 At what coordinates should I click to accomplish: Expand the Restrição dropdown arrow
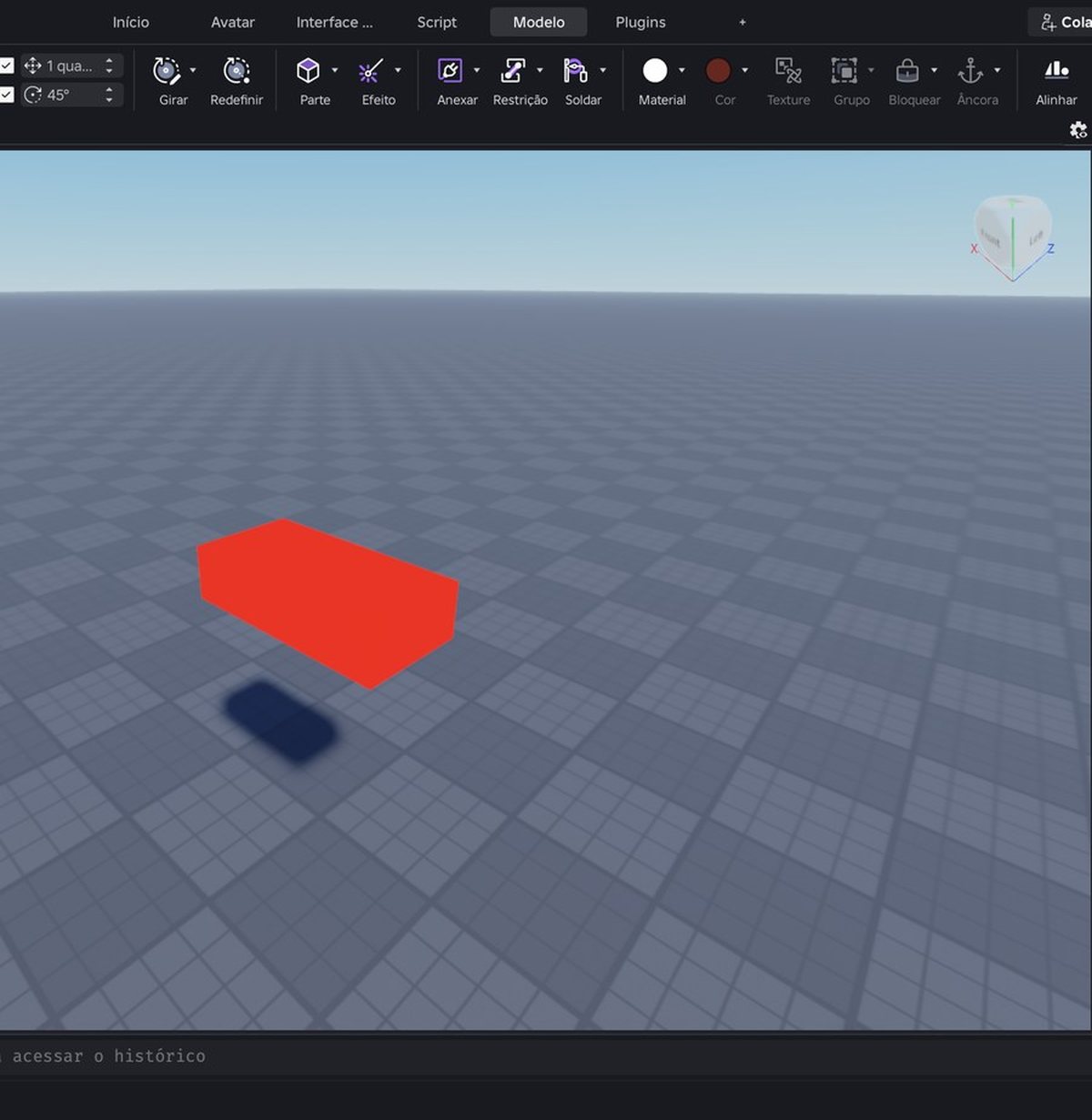click(x=540, y=71)
